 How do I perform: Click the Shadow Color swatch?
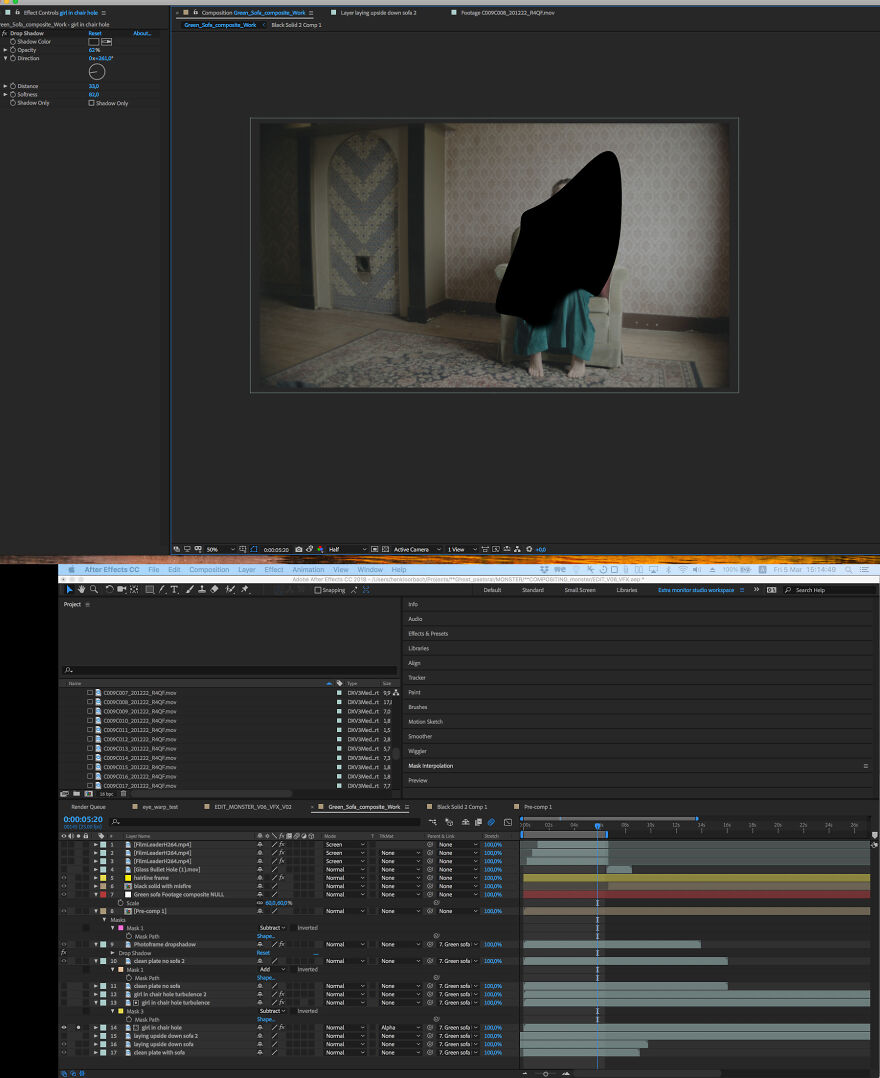pos(94,42)
